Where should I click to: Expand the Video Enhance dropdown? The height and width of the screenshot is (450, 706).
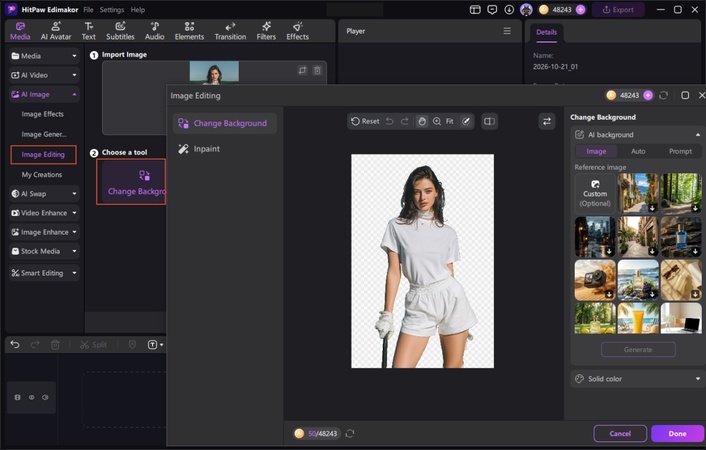[x=44, y=213]
